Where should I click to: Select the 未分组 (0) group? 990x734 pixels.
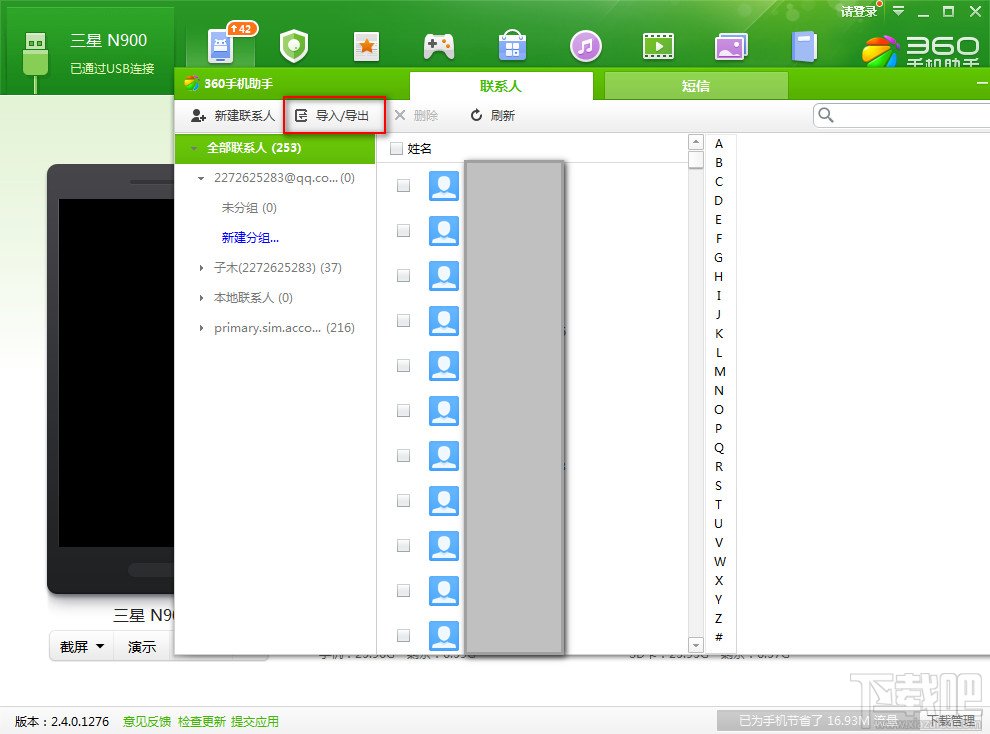tap(249, 208)
